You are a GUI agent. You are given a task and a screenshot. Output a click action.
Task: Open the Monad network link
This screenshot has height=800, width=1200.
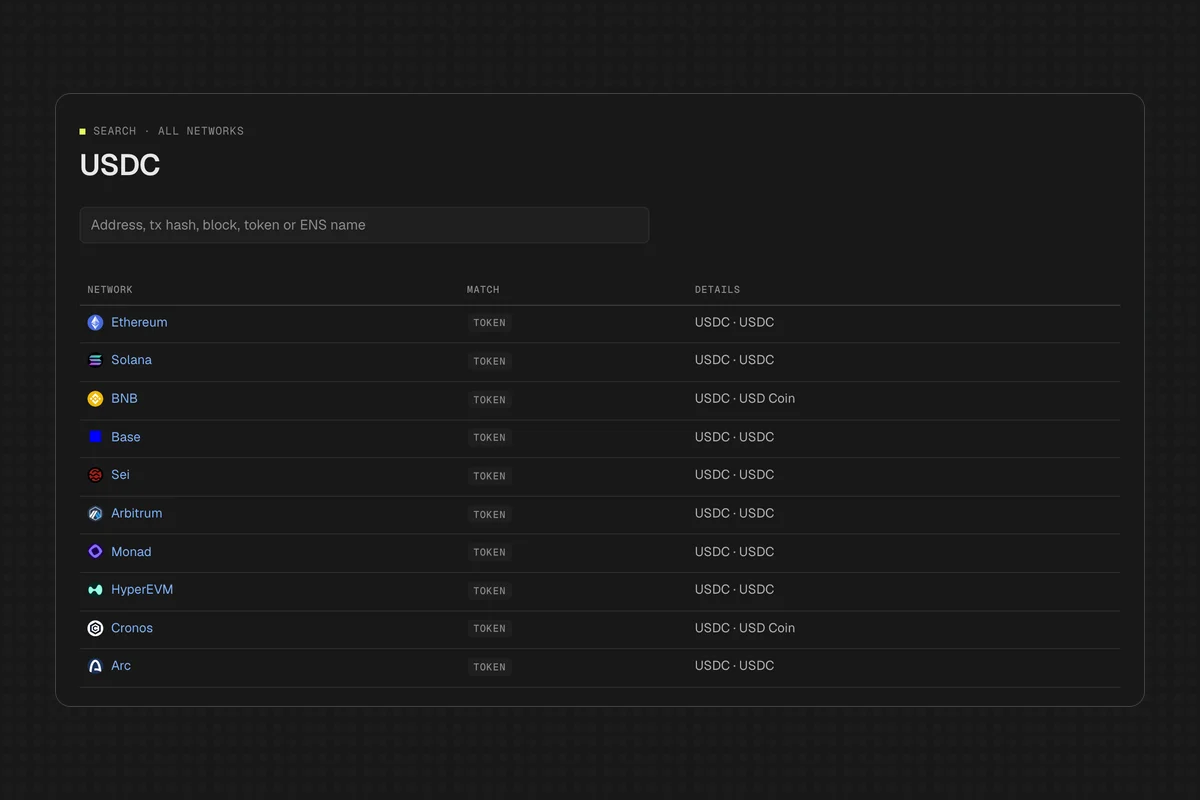[131, 552]
